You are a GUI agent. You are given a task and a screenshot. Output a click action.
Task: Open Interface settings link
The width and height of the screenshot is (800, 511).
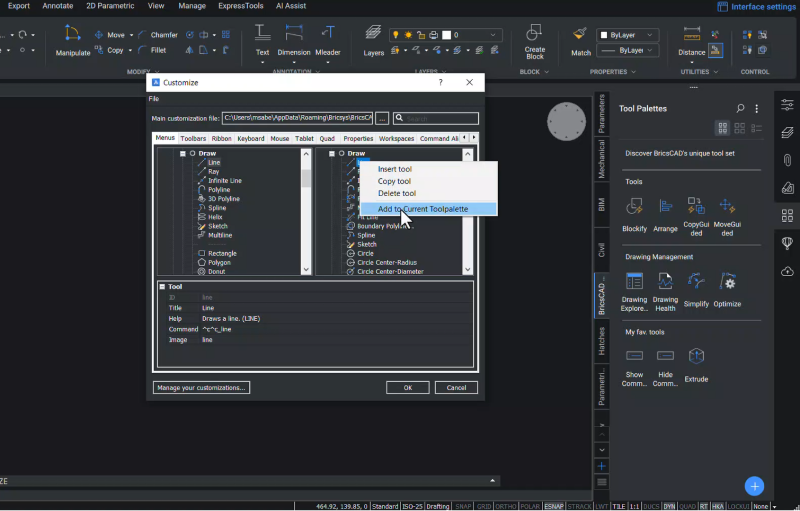[x=756, y=7]
